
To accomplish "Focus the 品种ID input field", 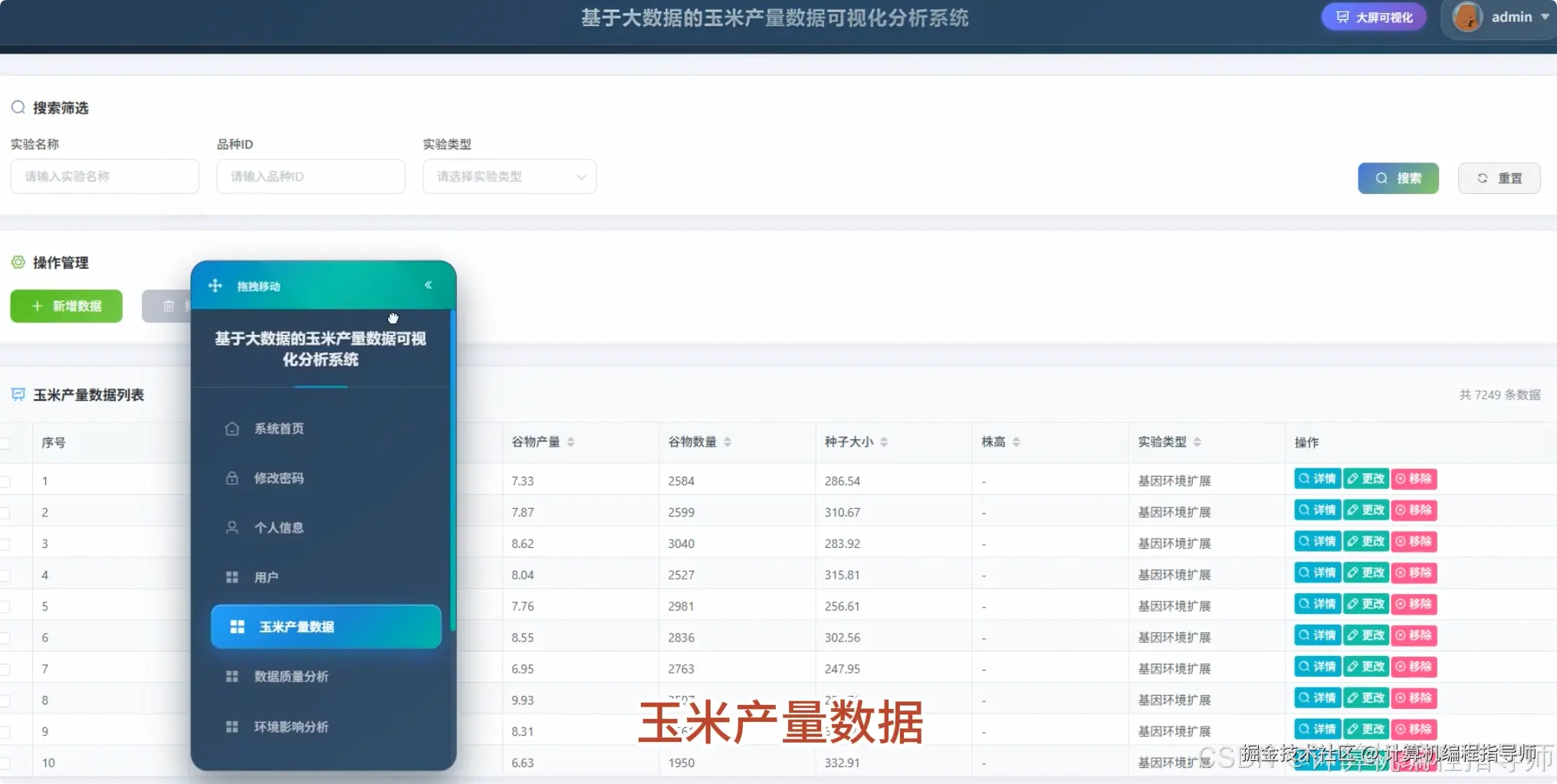I will [311, 177].
